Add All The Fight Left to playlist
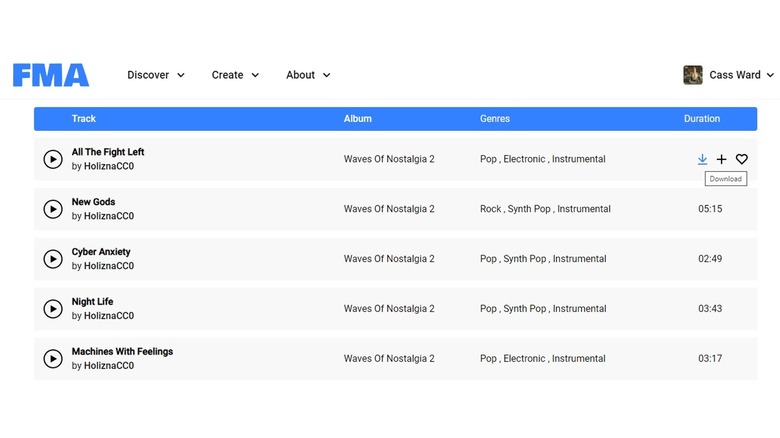This screenshot has width=780, height=438. click(722, 159)
